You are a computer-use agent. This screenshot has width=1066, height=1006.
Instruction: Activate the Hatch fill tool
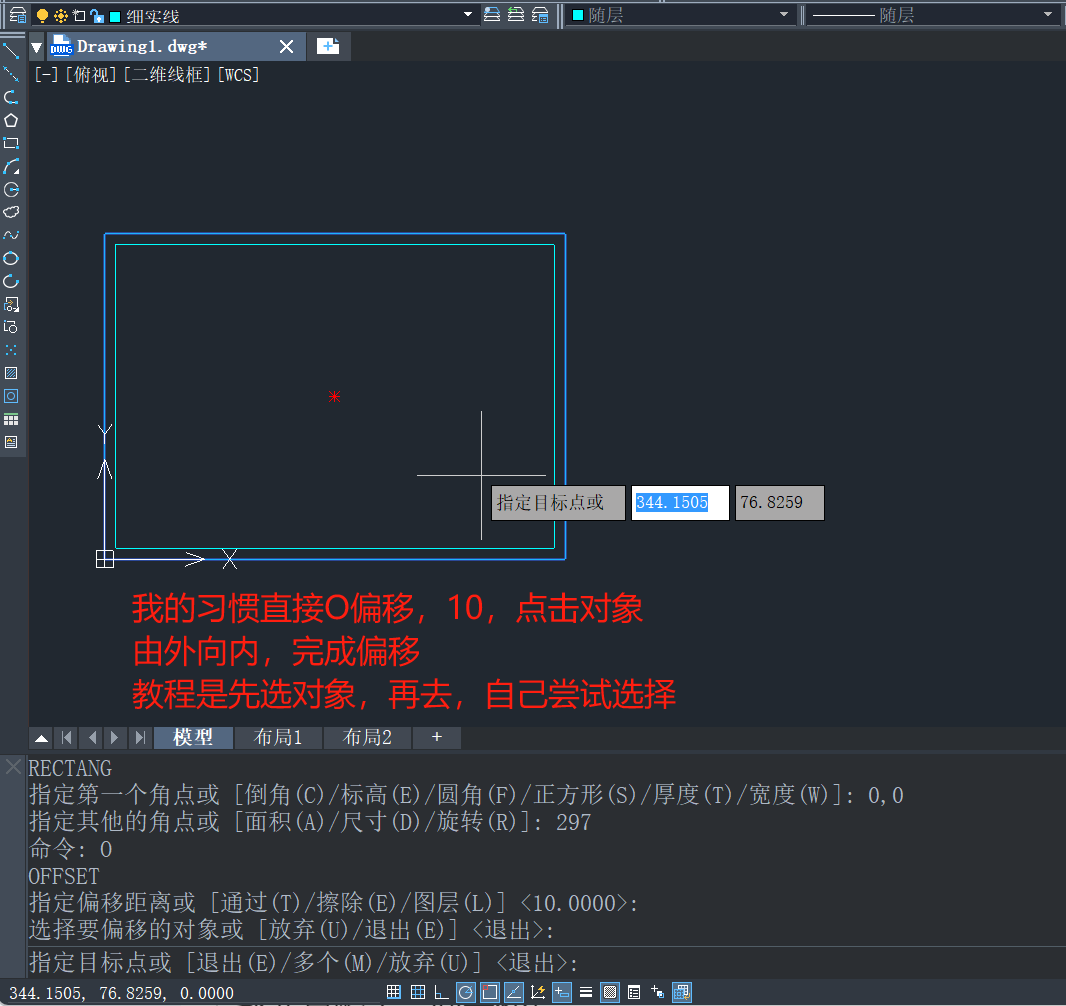tap(11, 373)
